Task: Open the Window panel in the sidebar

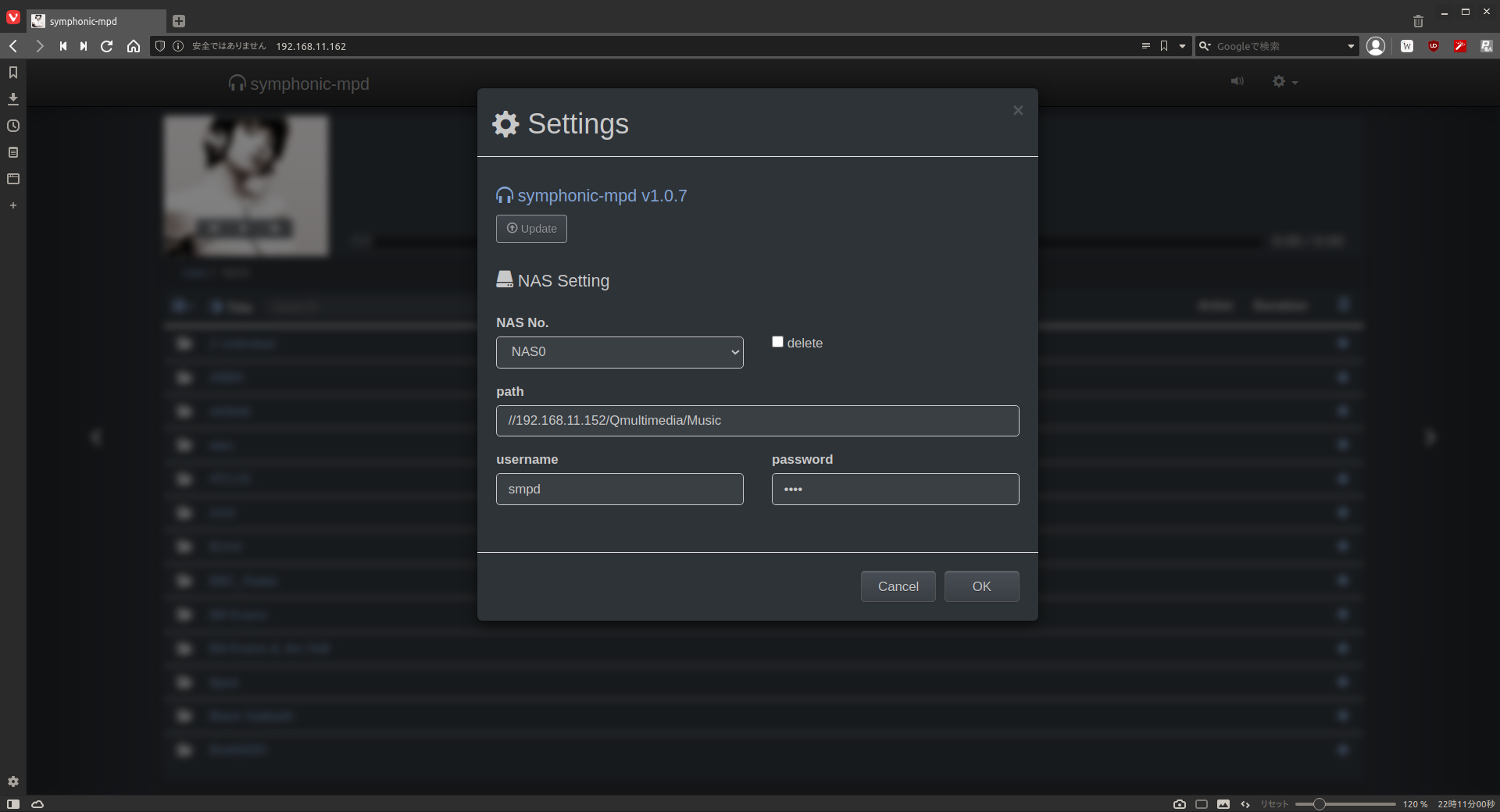Action: [13, 179]
